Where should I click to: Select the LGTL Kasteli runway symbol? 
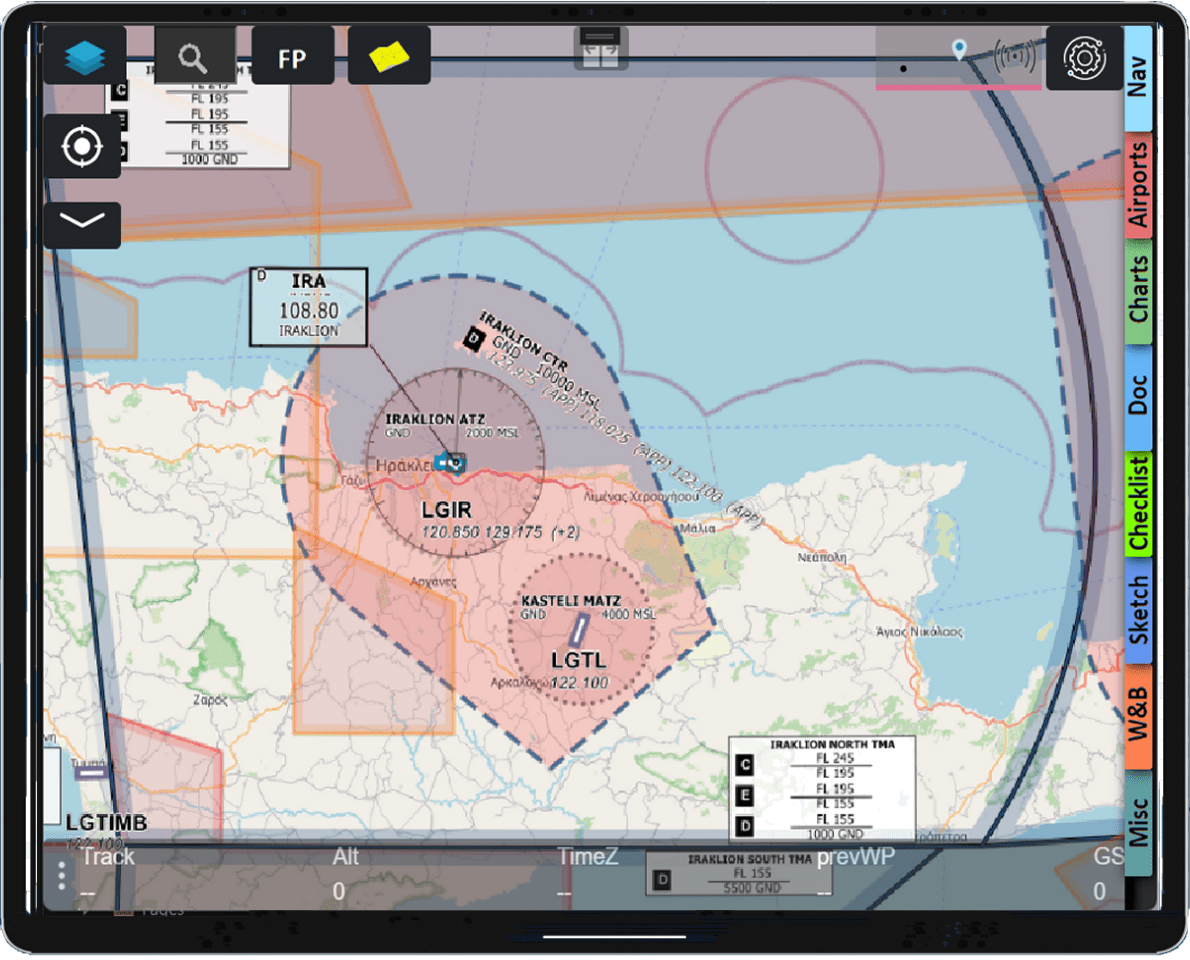[x=577, y=630]
